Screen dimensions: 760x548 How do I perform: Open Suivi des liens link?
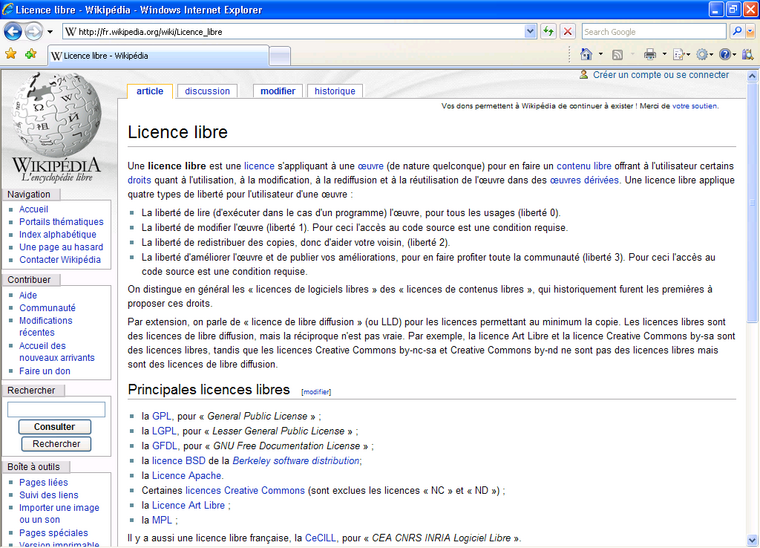pyautogui.click(x=48, y=495)
